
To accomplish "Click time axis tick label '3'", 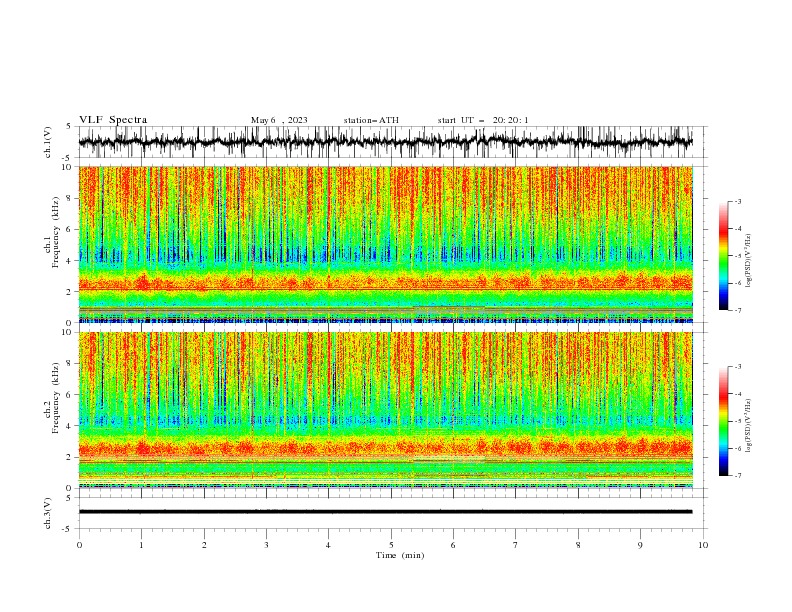I will tap(266, 545).
